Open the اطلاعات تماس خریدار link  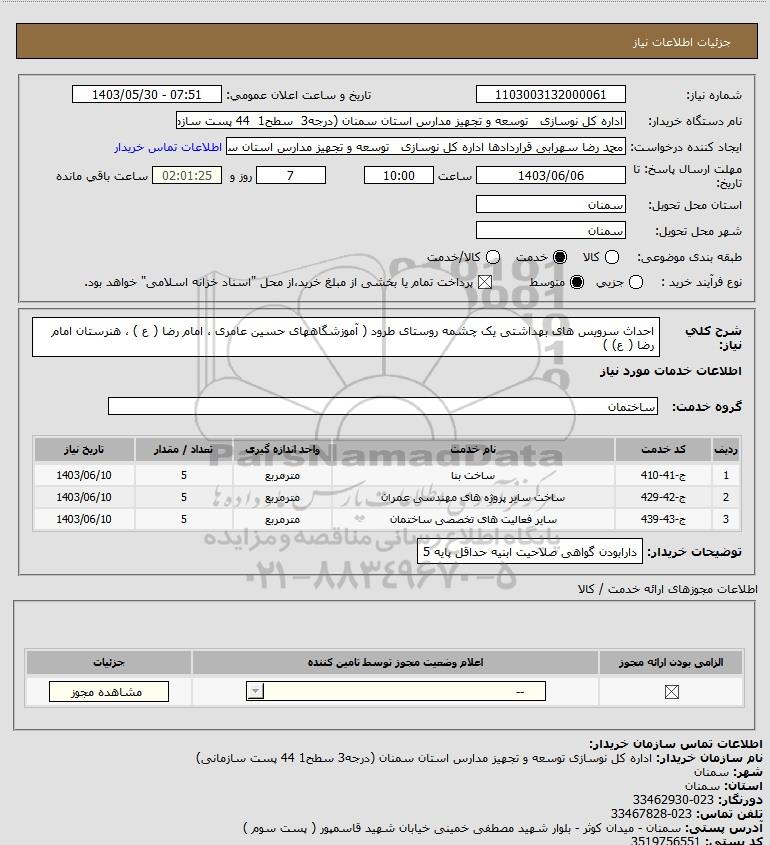point(168,147)
